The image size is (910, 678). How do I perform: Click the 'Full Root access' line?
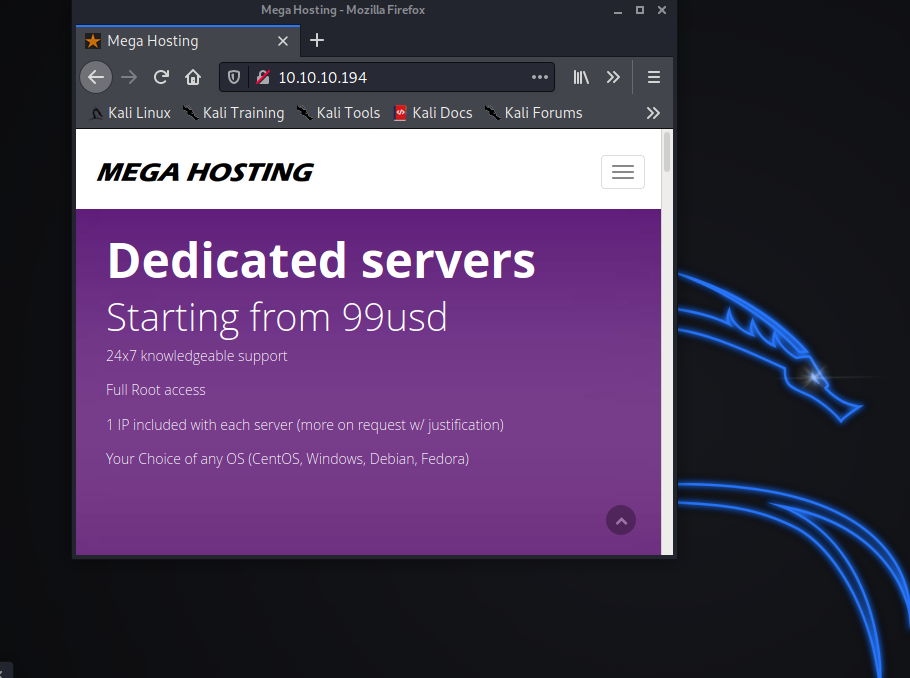(x=156, y=390)
